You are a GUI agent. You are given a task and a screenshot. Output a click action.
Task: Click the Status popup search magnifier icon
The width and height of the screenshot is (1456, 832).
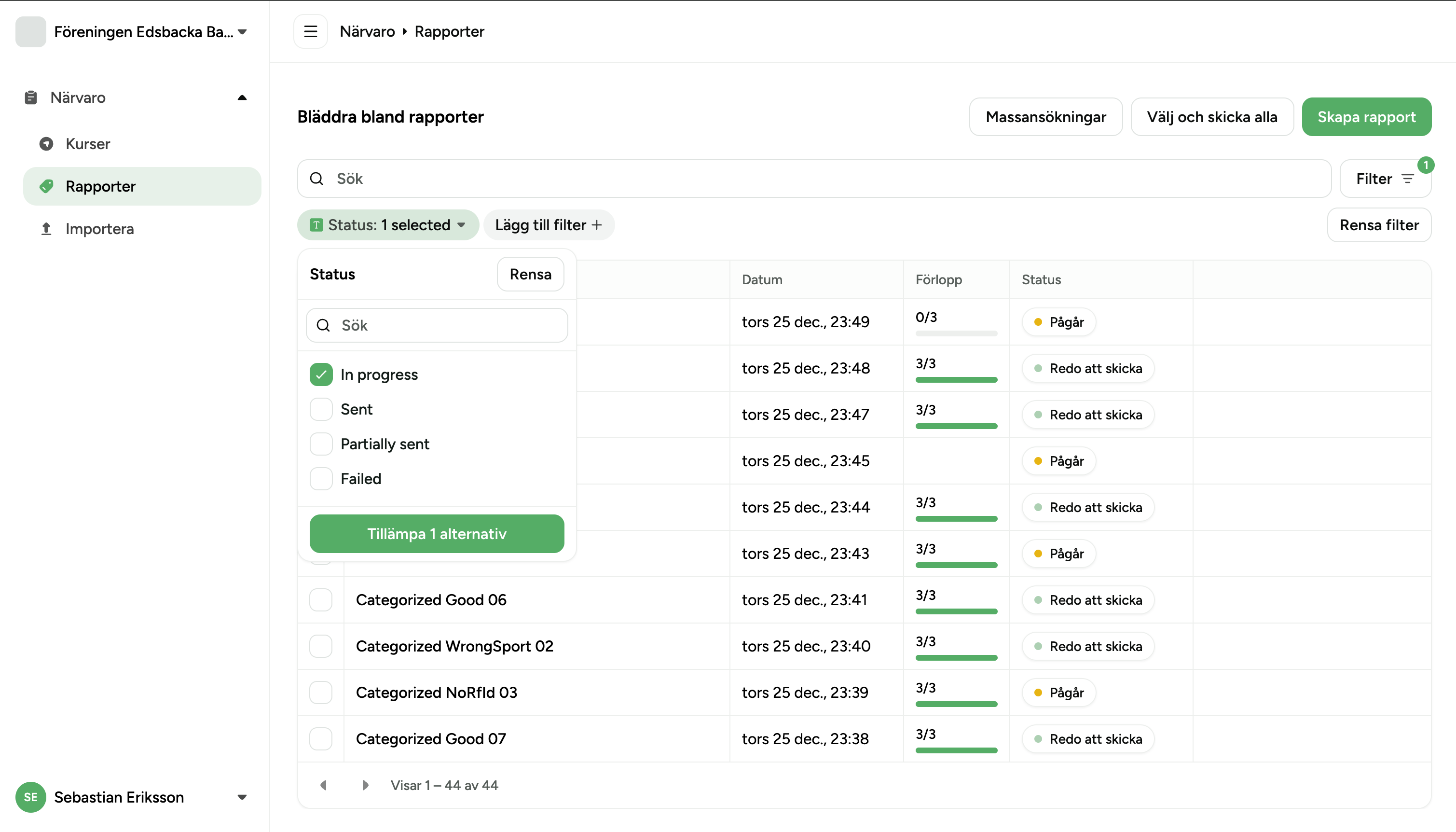(x=323, y=325)
